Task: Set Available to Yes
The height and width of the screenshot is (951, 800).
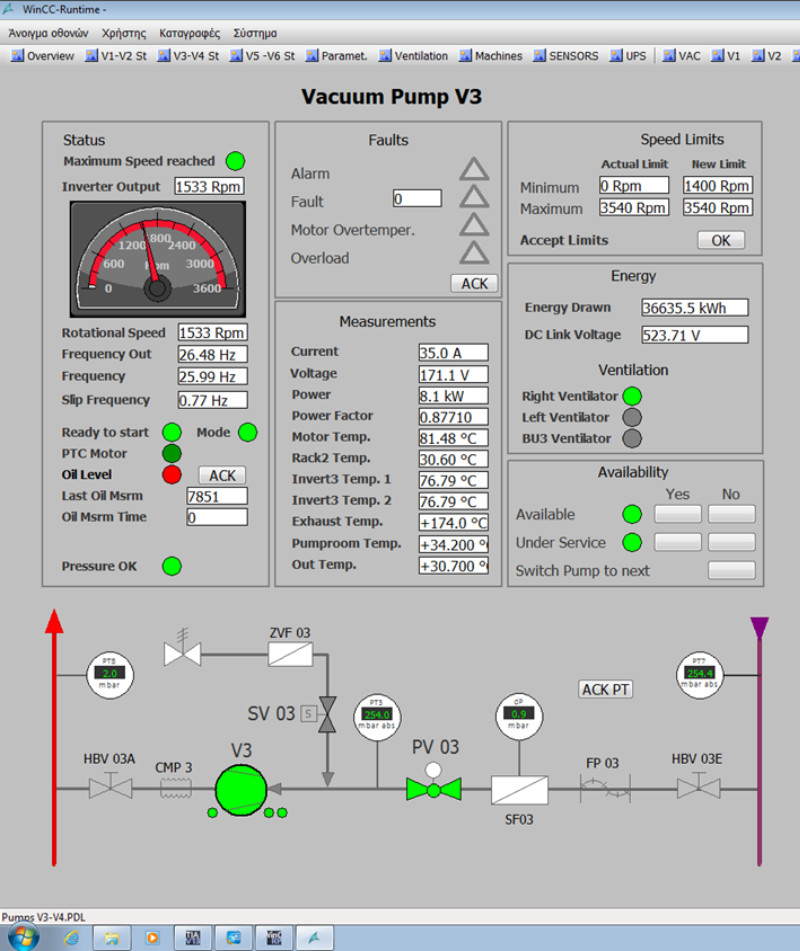Action: tap(677, 514)
